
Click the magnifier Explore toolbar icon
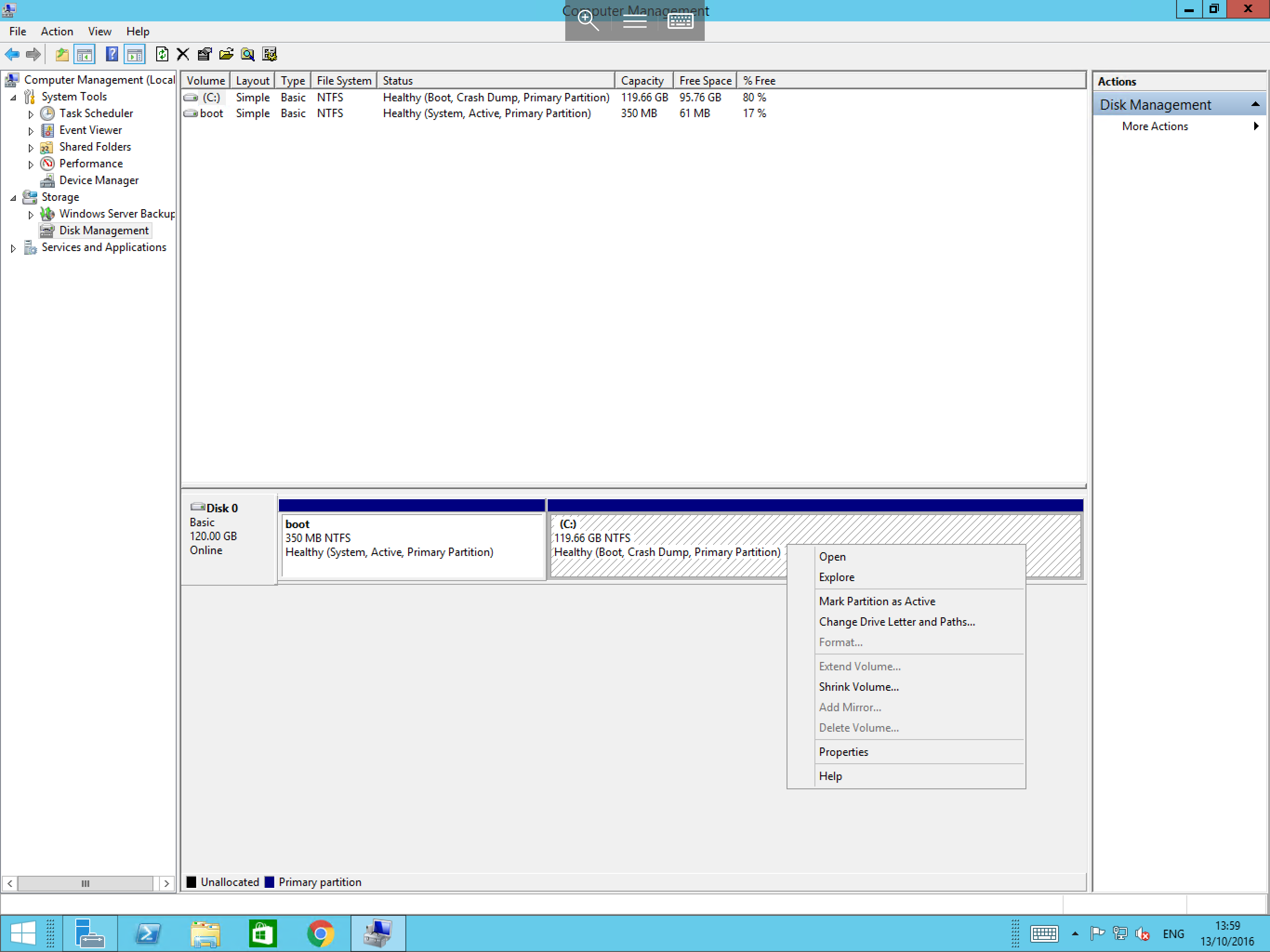(247, 54)
